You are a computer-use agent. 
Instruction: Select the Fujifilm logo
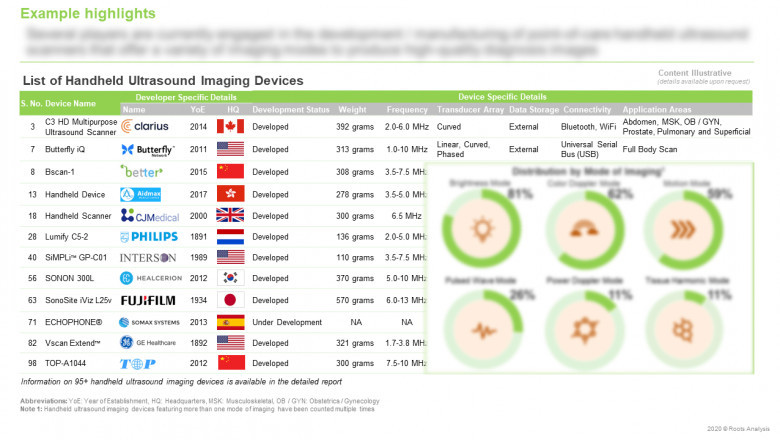[x=148, y=300]
